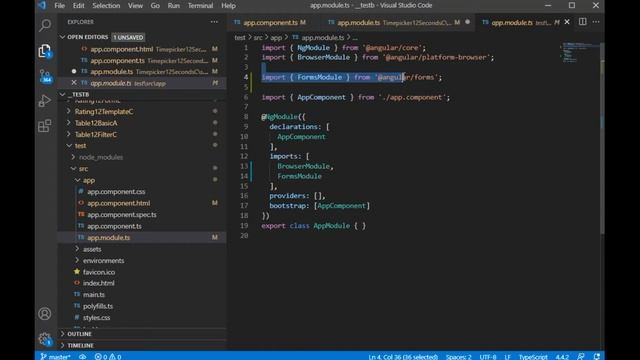
Task: Change indentation via Spaces: 2
Action: coord(458,356)
